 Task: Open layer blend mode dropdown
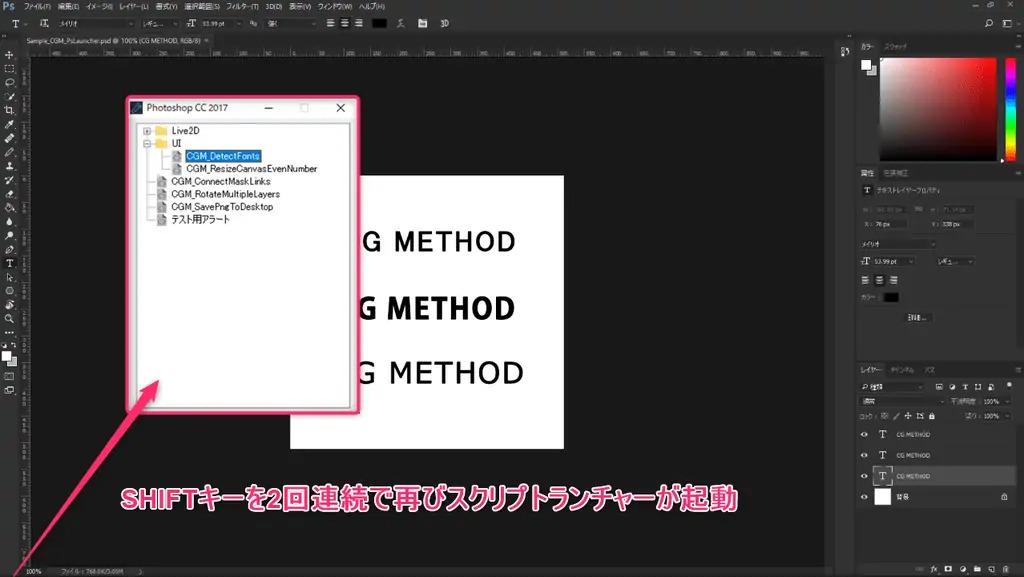[903, 401]
